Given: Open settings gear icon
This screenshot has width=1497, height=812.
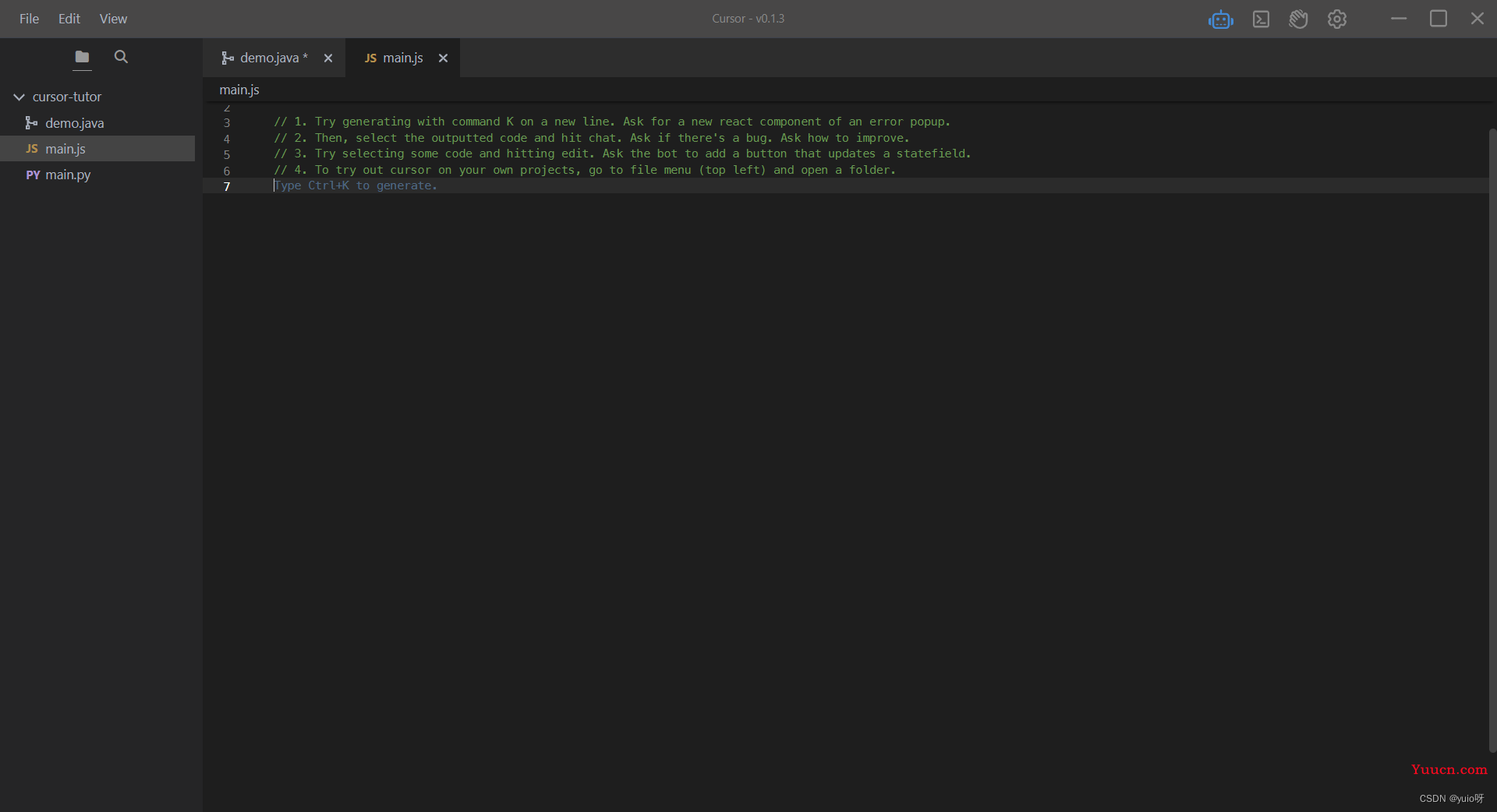Looking at the screenshot, I should 1337,19.
